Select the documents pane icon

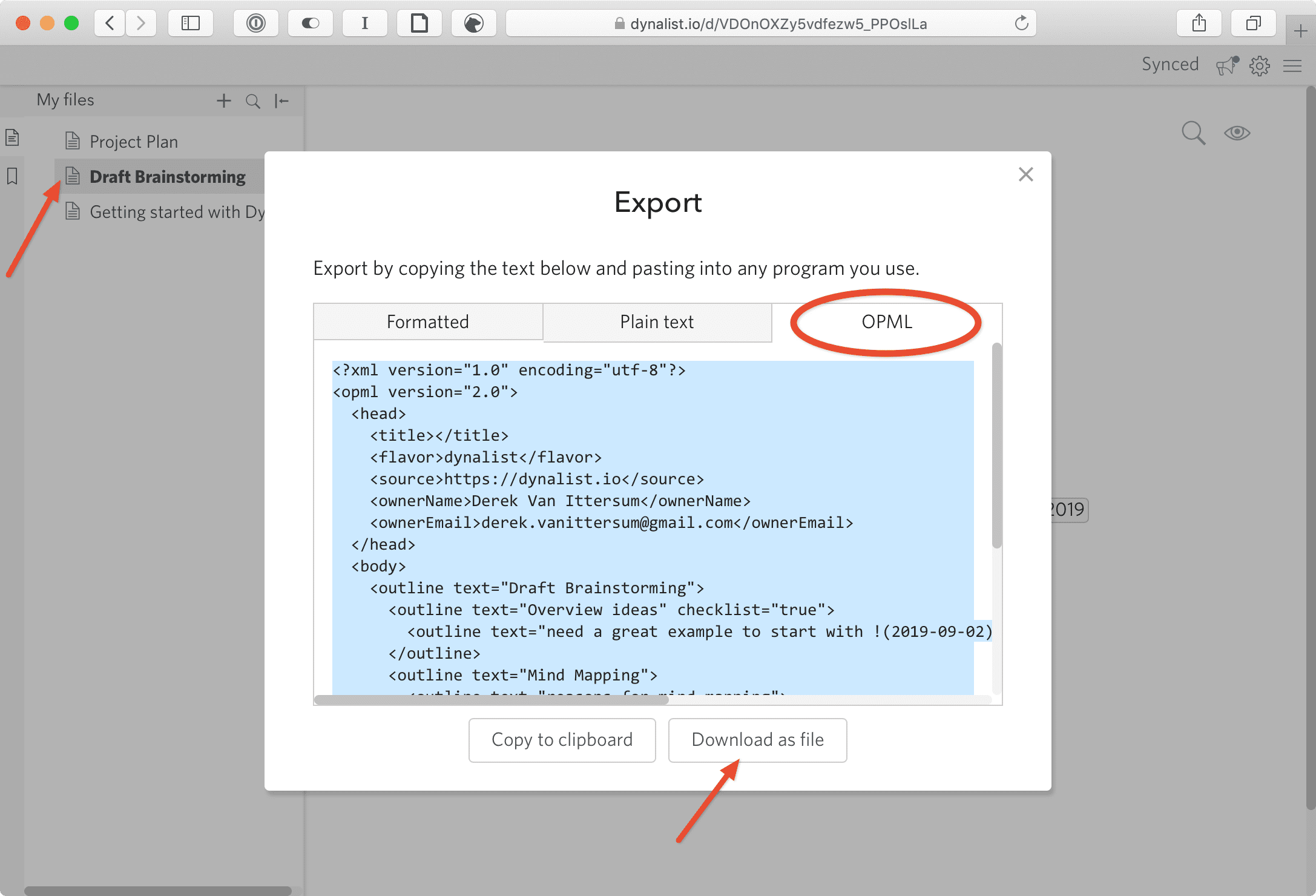tap(12, 137)
